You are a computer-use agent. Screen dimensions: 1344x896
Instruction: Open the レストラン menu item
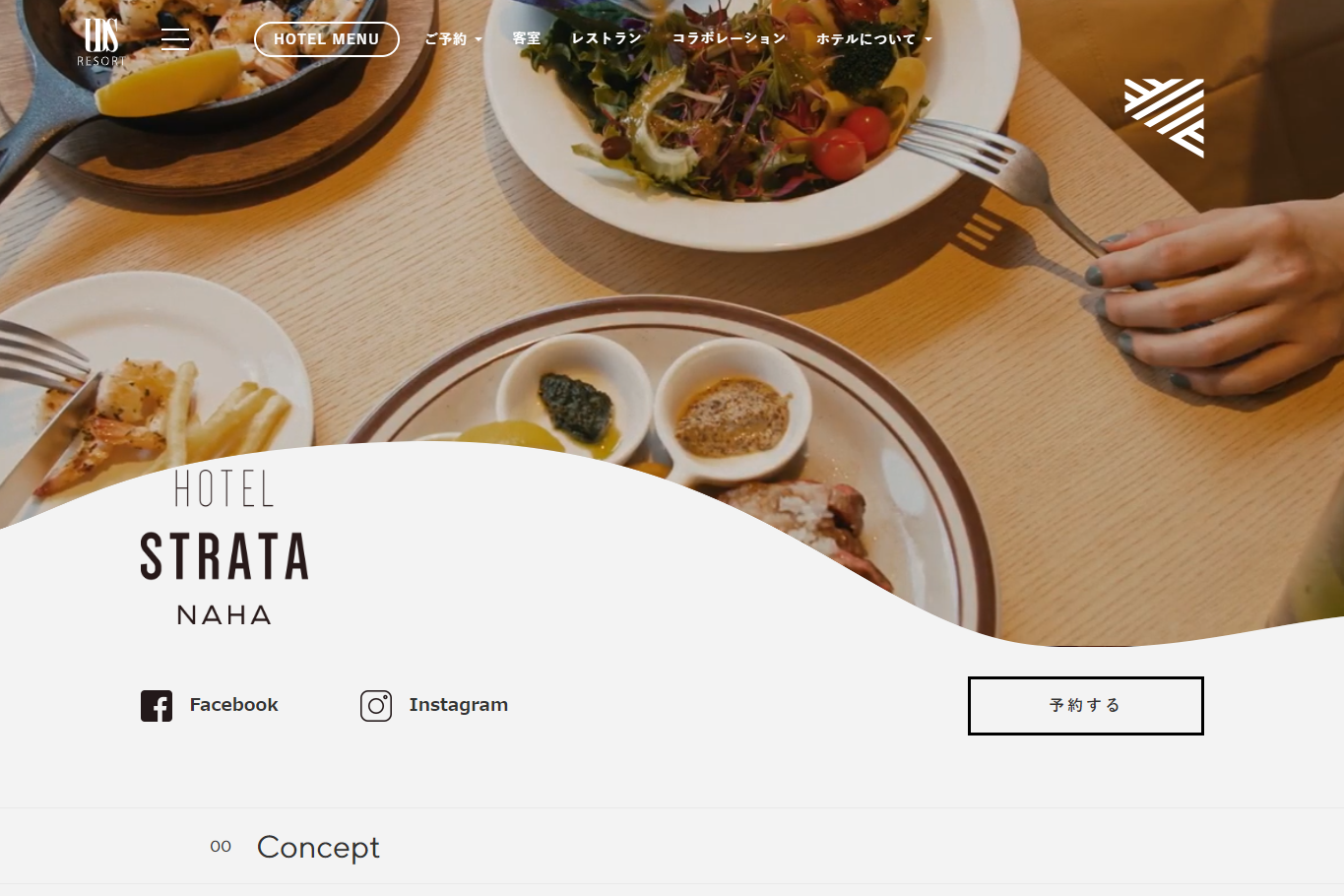(x=607, y=39)
